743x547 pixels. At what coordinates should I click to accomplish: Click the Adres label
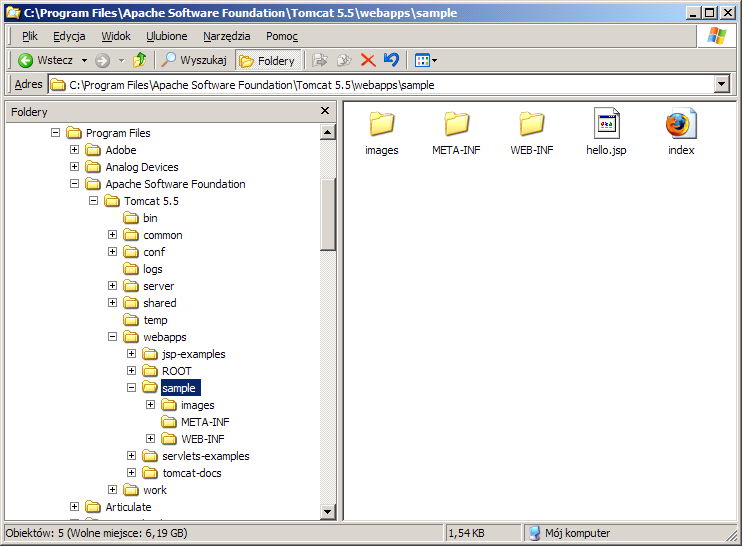[x=28, y=84]
